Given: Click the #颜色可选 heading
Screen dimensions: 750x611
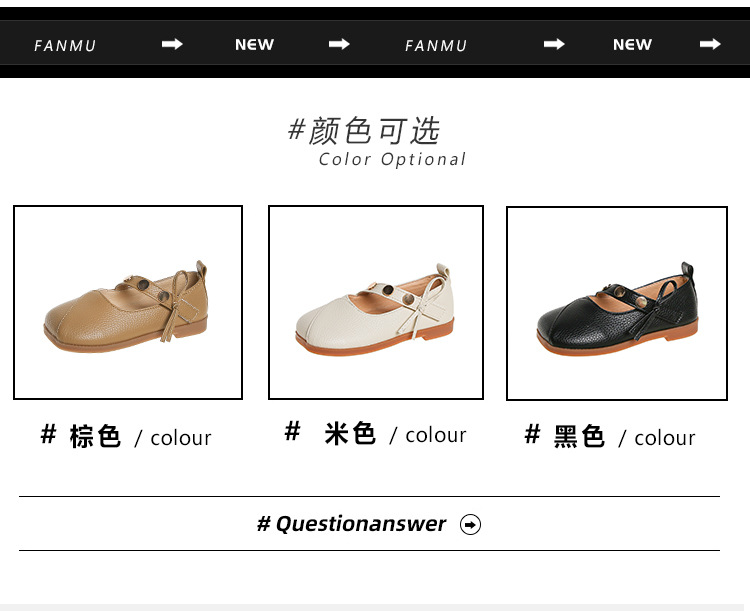Looking at the screenshot, I should pyautogui.click(x=364, y=131).
